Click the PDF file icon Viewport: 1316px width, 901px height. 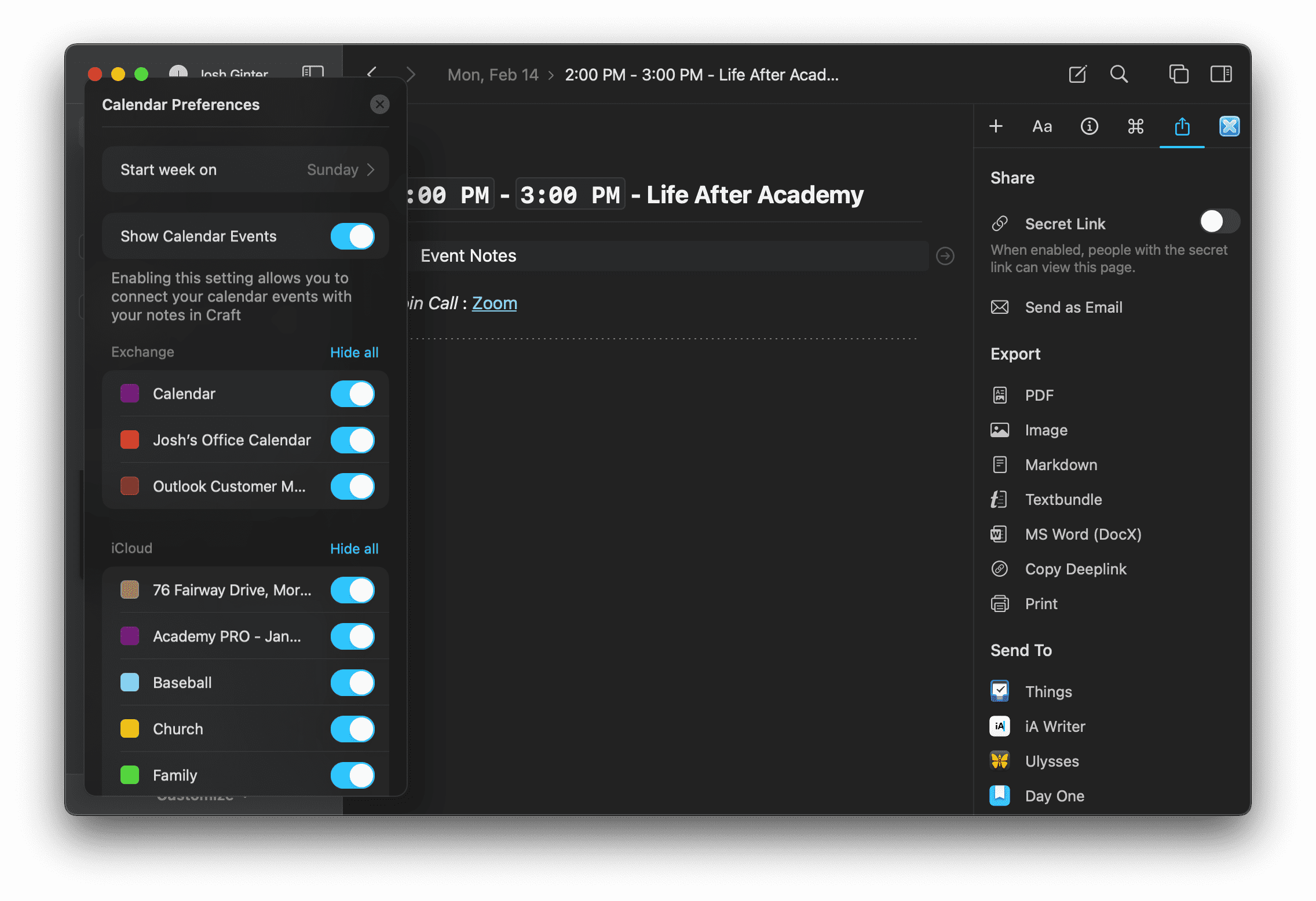[x=1000, y=395]
